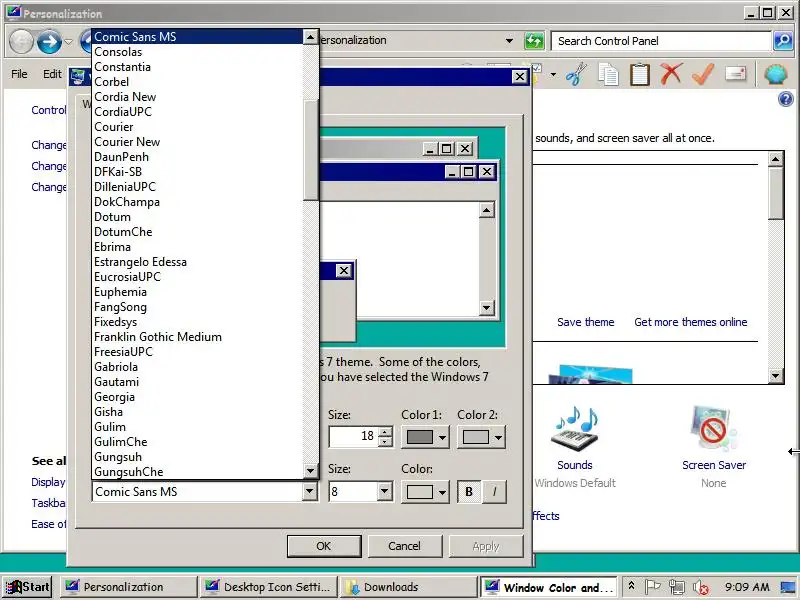Open Get more themes online link
Screen dimensions: 800x600
pyautogui.click(x=691, y=322)
